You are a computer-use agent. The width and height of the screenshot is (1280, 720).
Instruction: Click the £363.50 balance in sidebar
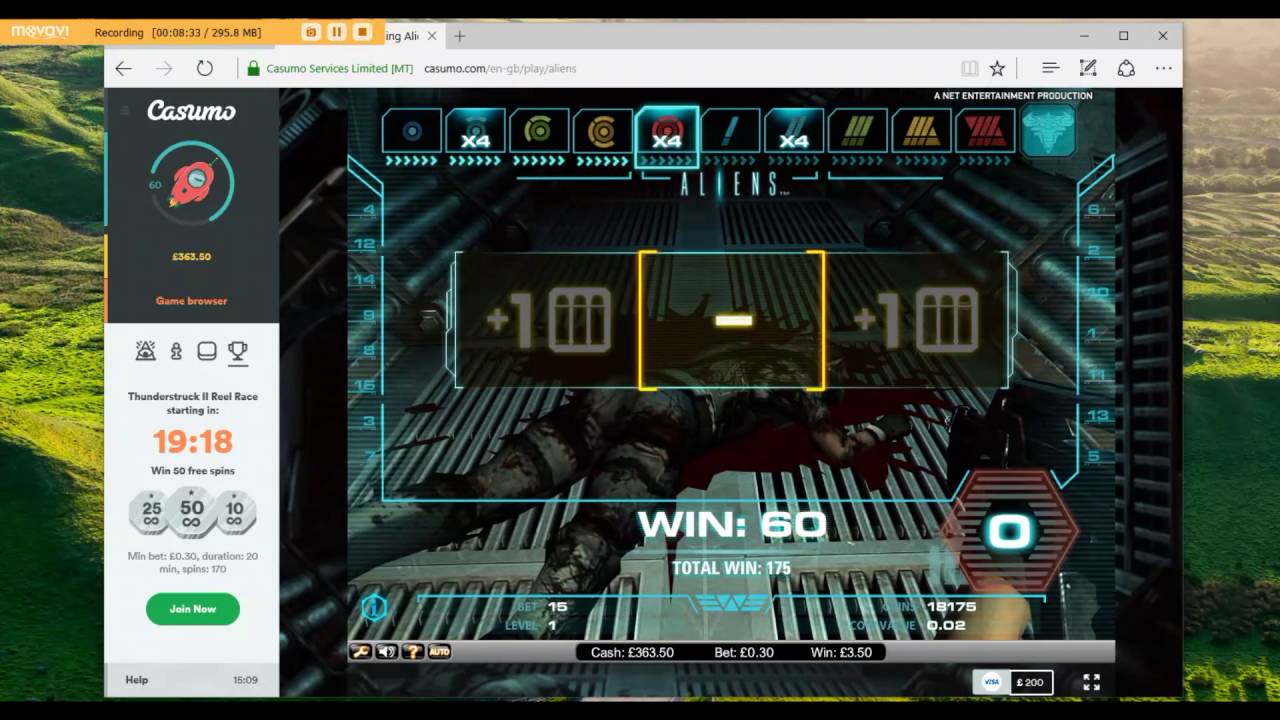[191, 257]
